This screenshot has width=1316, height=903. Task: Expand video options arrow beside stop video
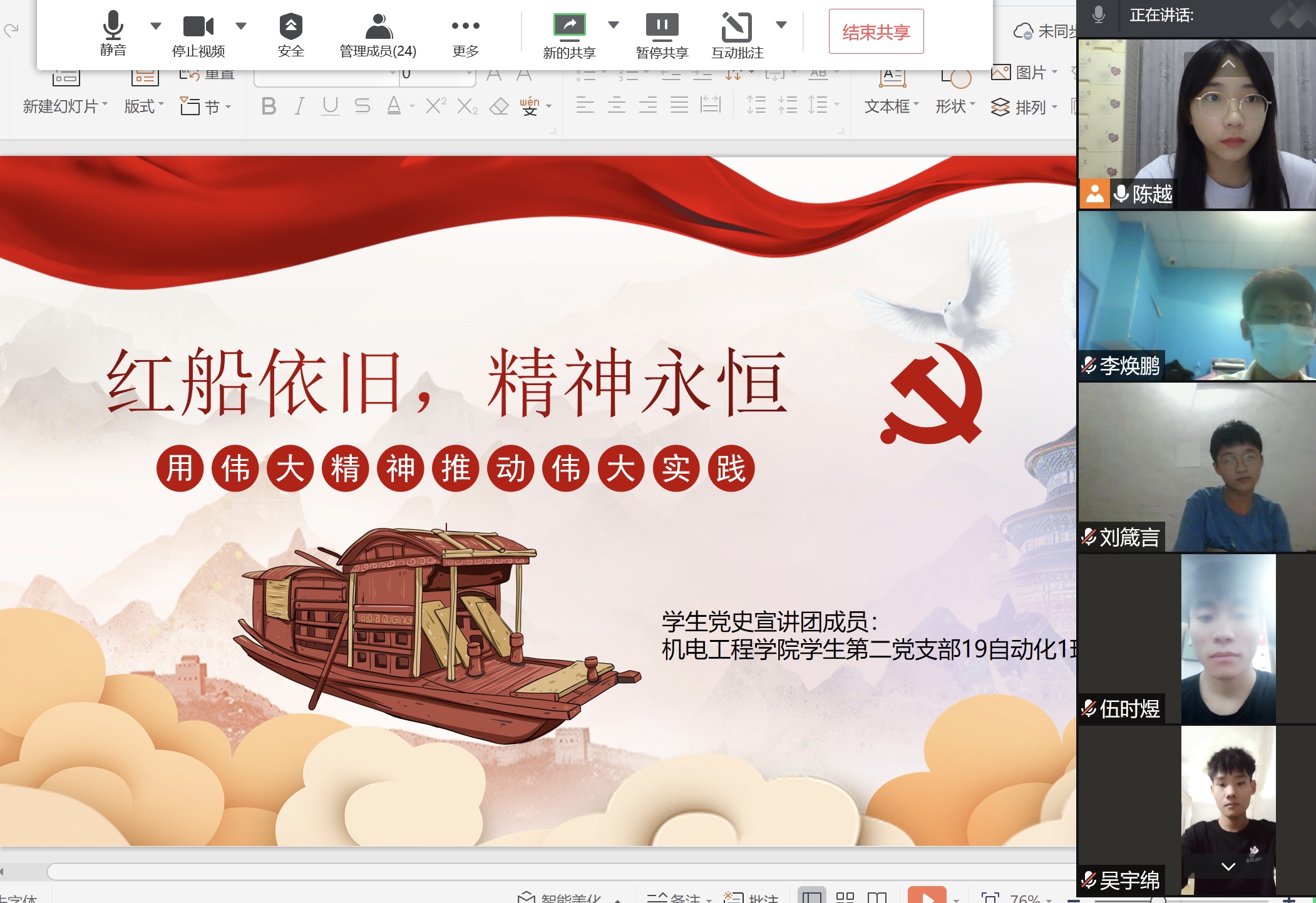(241, 26)
